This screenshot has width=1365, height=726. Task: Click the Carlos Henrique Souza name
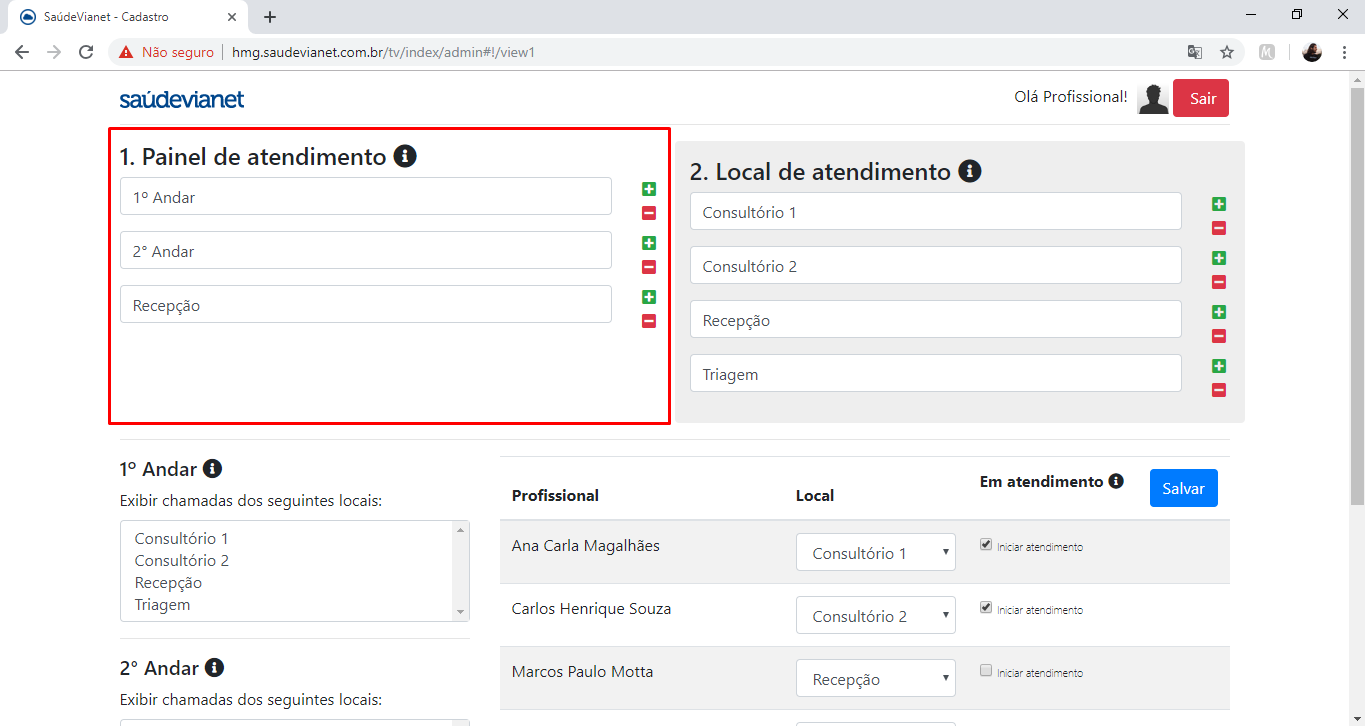point(591,609)
